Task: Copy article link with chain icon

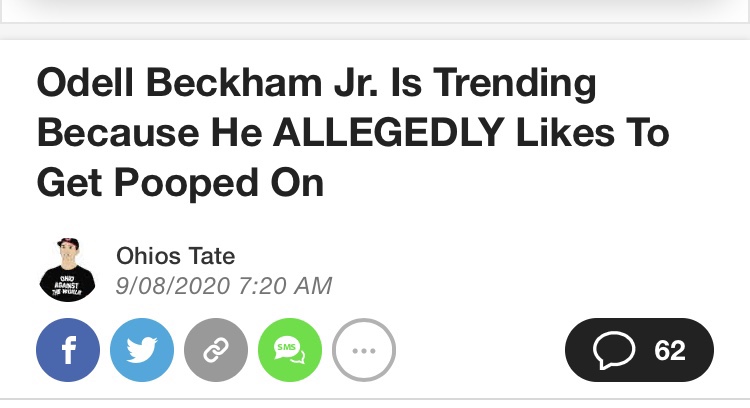Action: point(216,350)
